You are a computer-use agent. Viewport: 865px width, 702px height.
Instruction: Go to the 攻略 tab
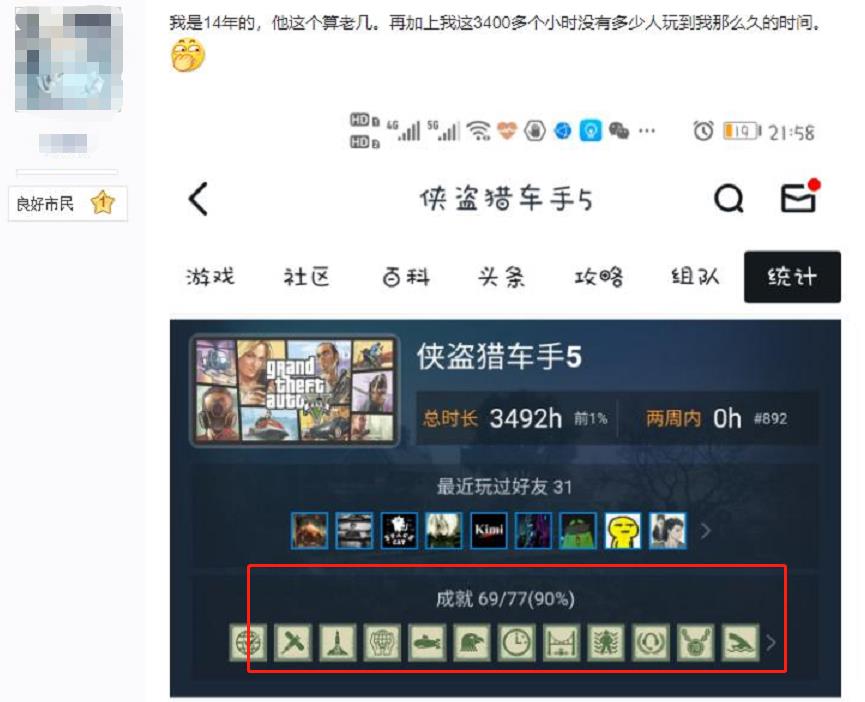click(598, 277)
